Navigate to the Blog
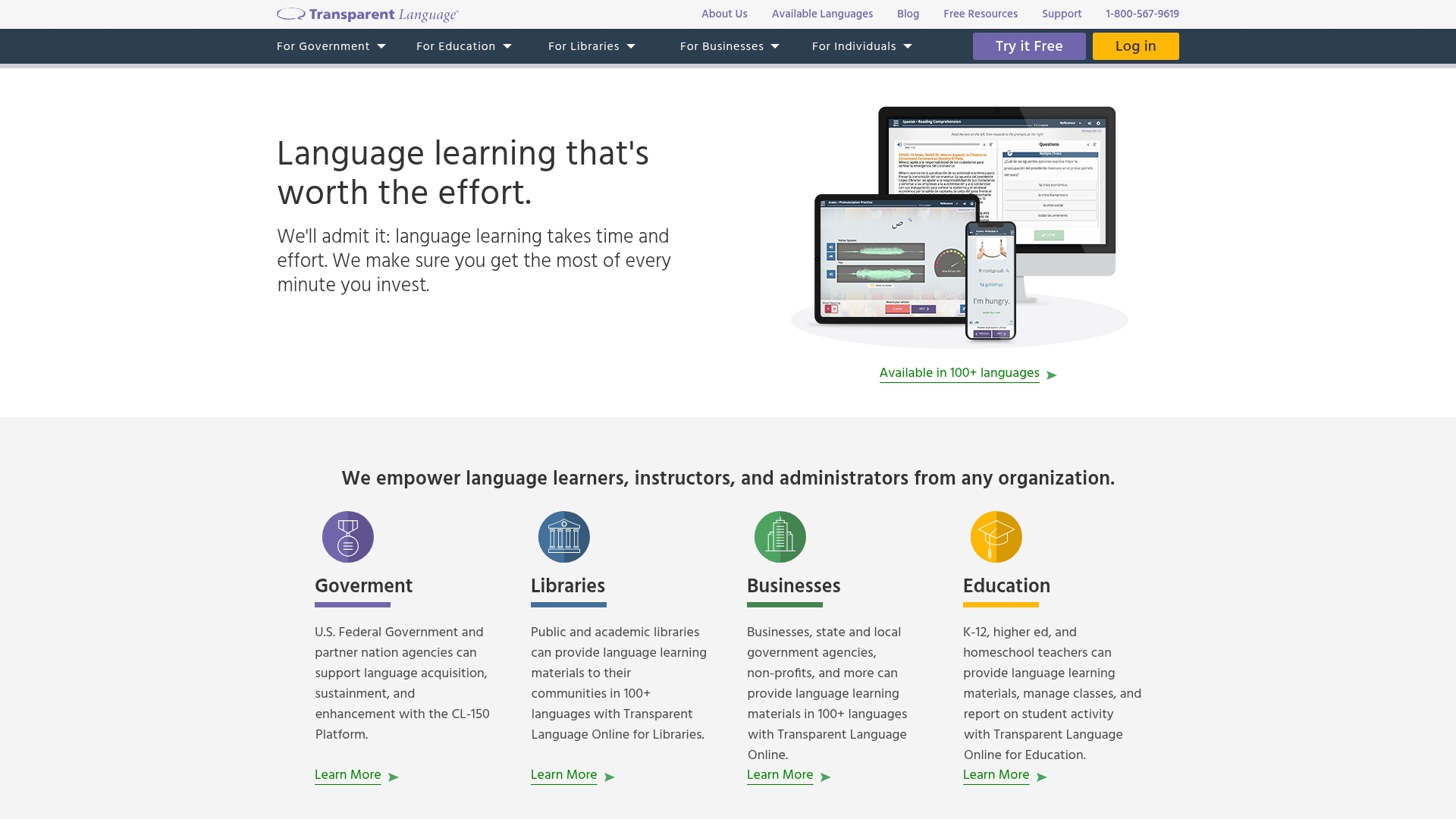 click(x=907, y=14)
